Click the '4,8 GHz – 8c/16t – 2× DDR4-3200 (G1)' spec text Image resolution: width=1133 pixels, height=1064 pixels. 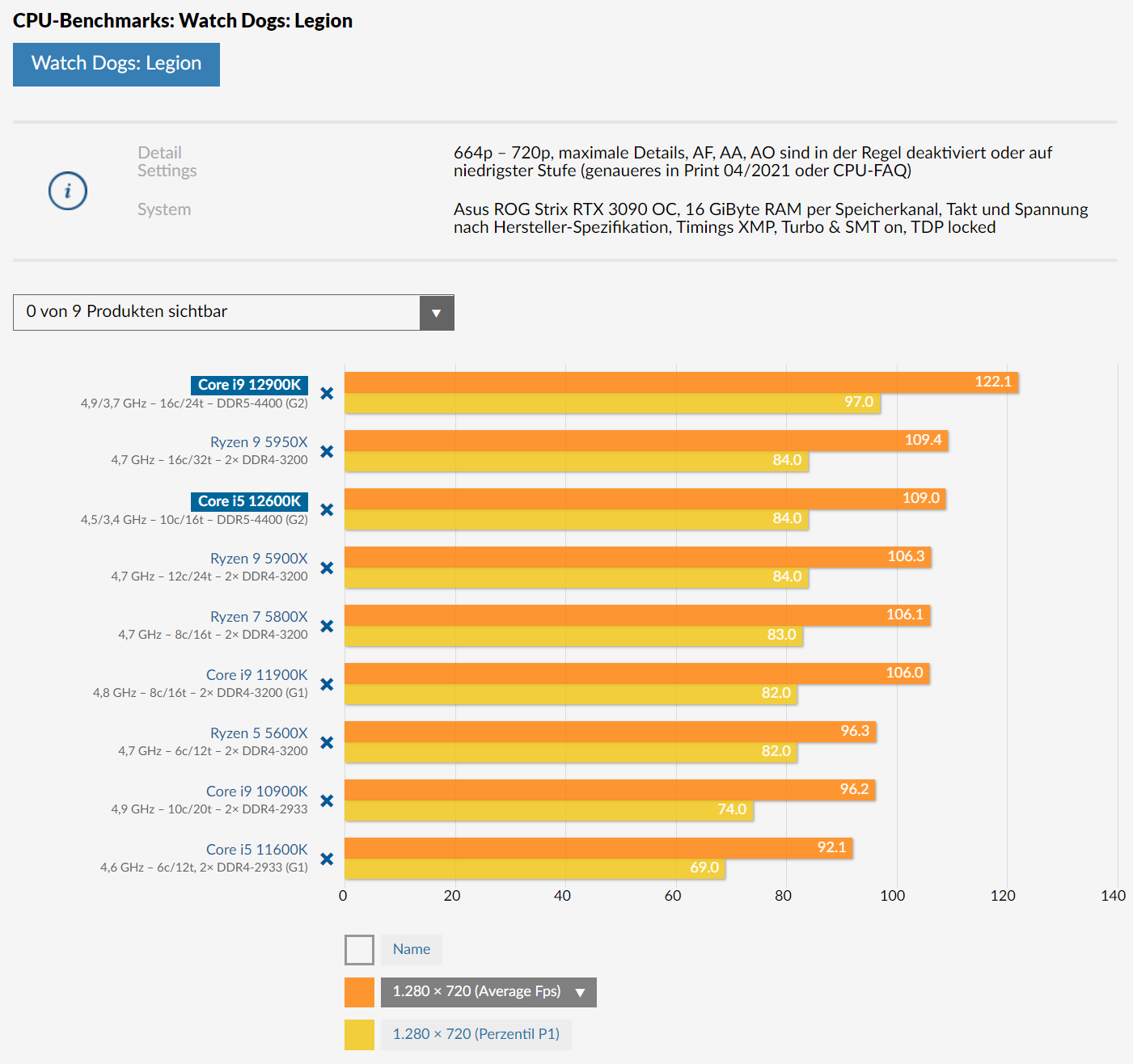coord(201,693)
